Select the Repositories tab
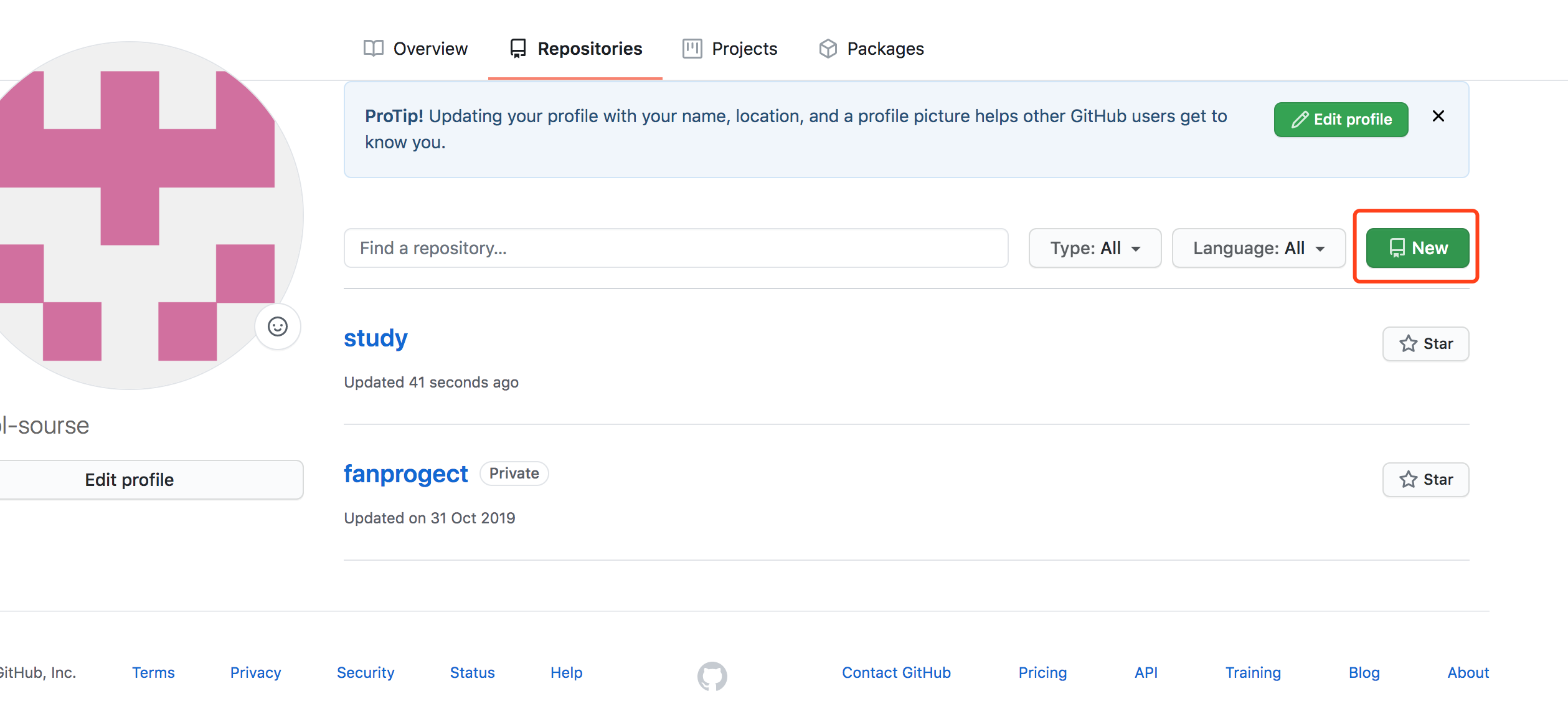 575,49
